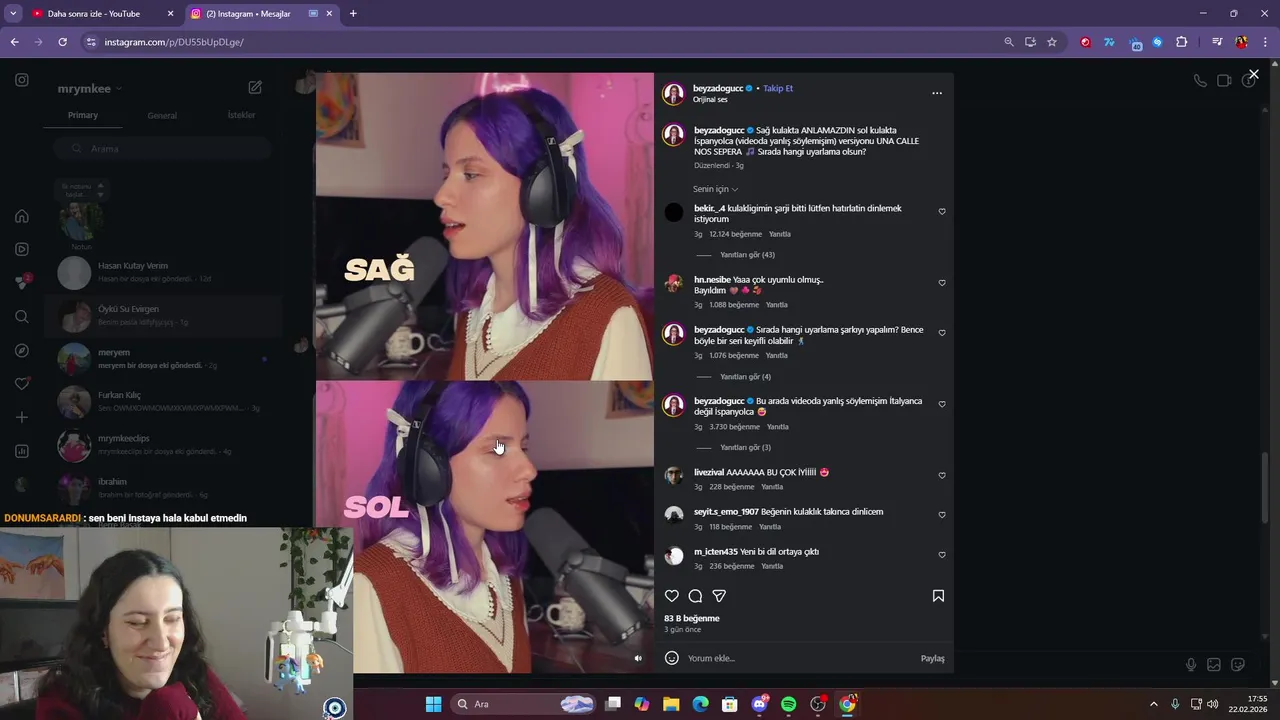Open Explore compass icon in sidebar
This screenshot has width=1280, height=720.
[22, 351]
